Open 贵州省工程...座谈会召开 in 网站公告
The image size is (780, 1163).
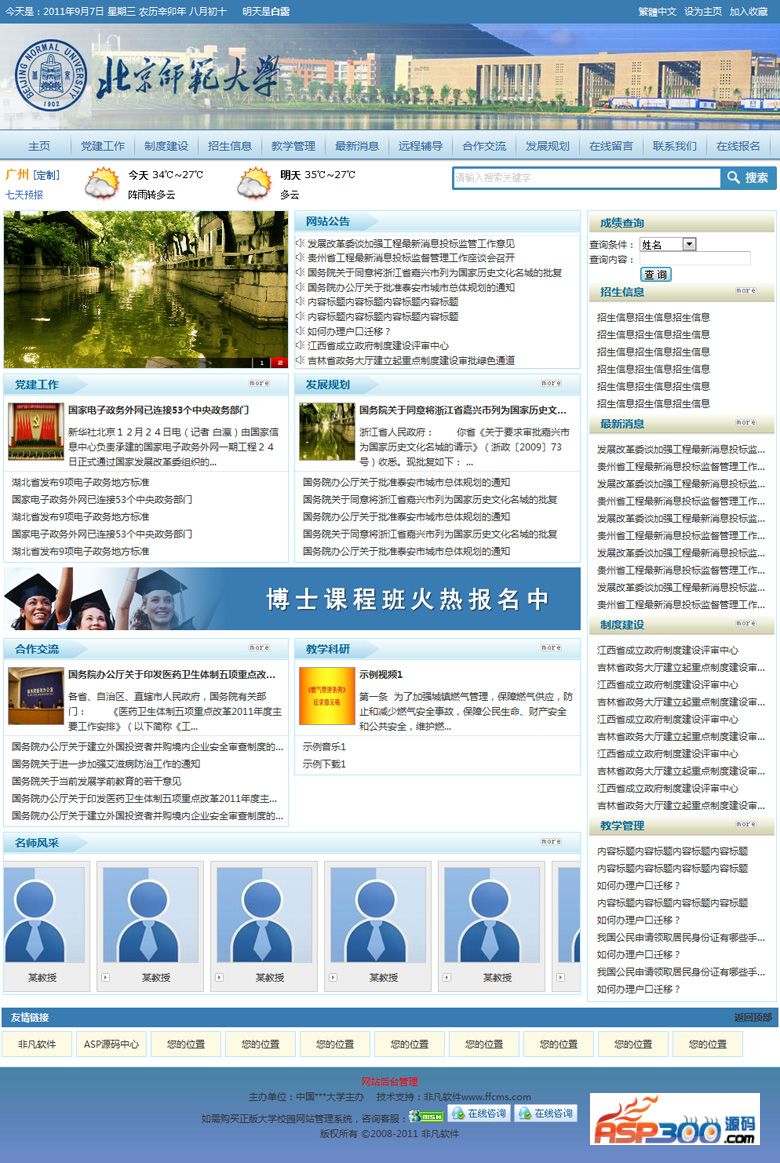pos(412,257)
